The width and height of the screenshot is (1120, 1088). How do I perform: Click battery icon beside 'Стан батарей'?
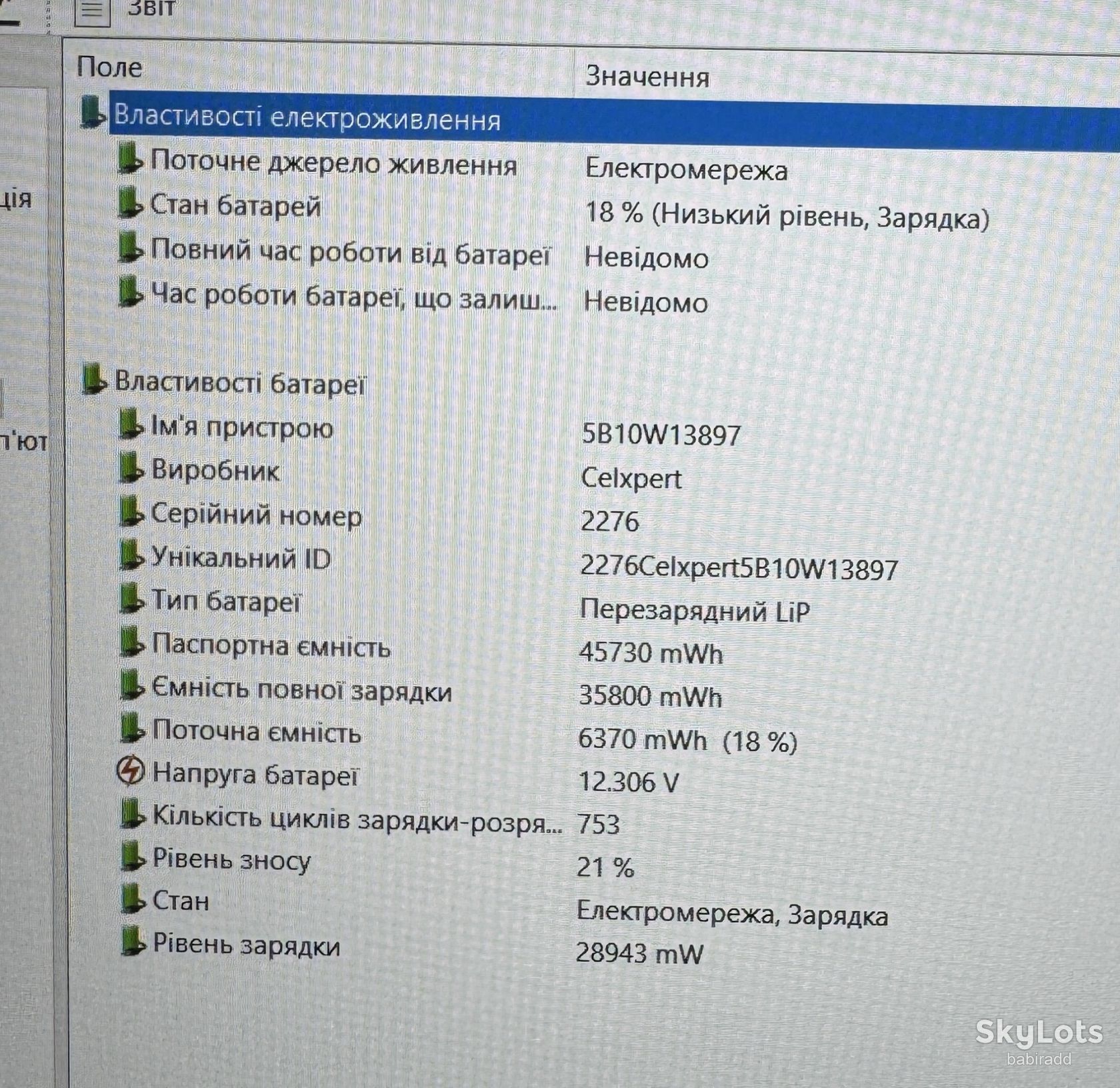click(131, 203)
